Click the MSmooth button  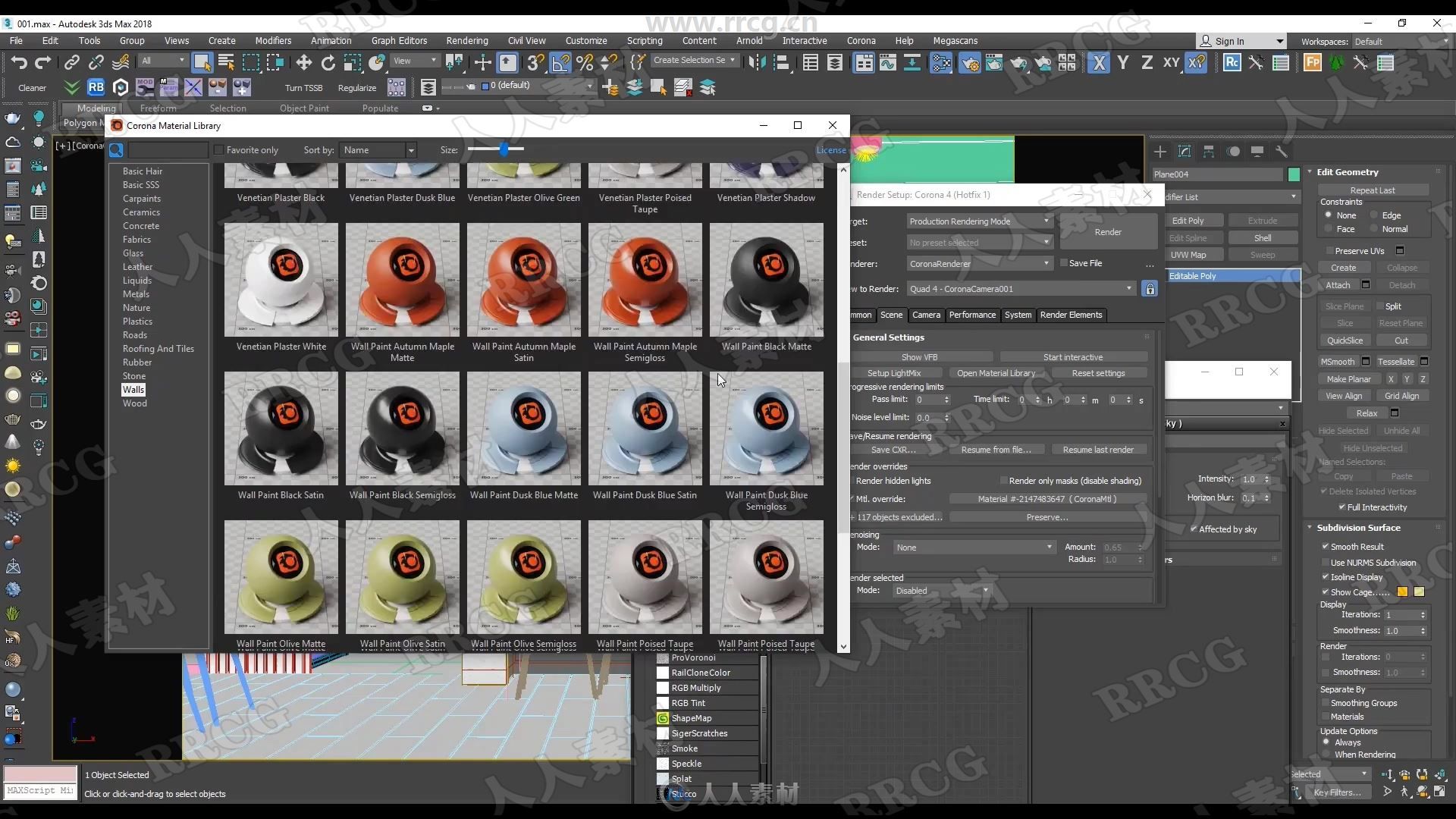[x=1338, y=362]
